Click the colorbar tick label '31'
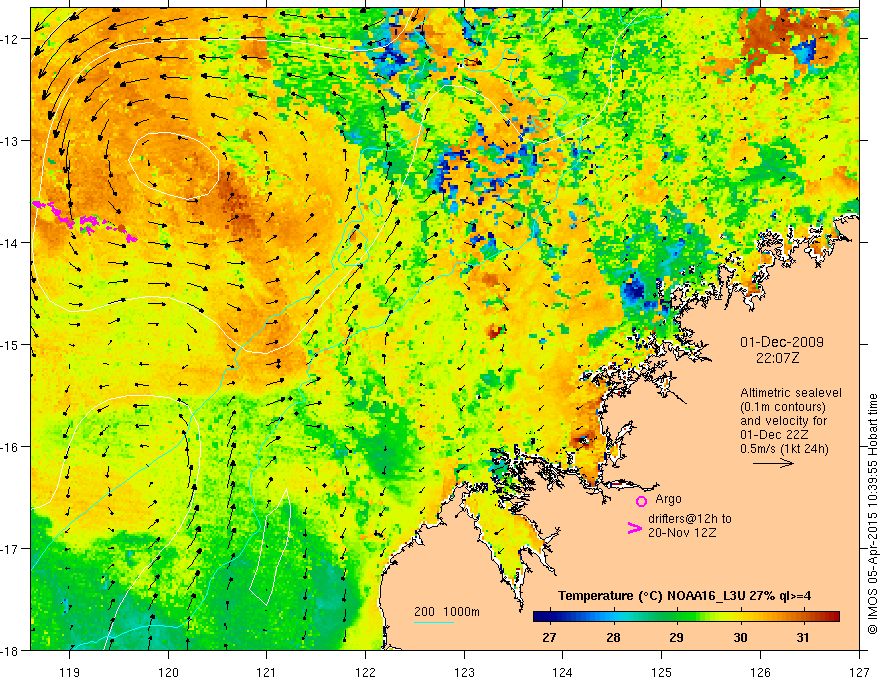This screenshot has height=680, width=880. tap(803, 637)
